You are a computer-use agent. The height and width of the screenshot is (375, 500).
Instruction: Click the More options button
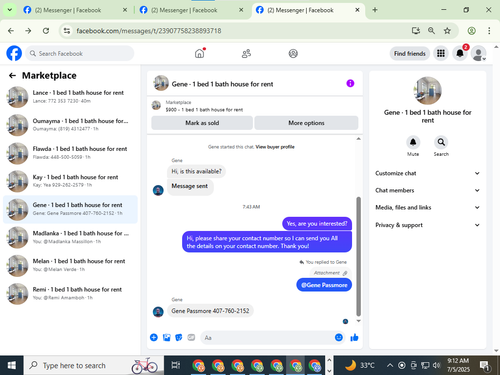tap(306, 123)
